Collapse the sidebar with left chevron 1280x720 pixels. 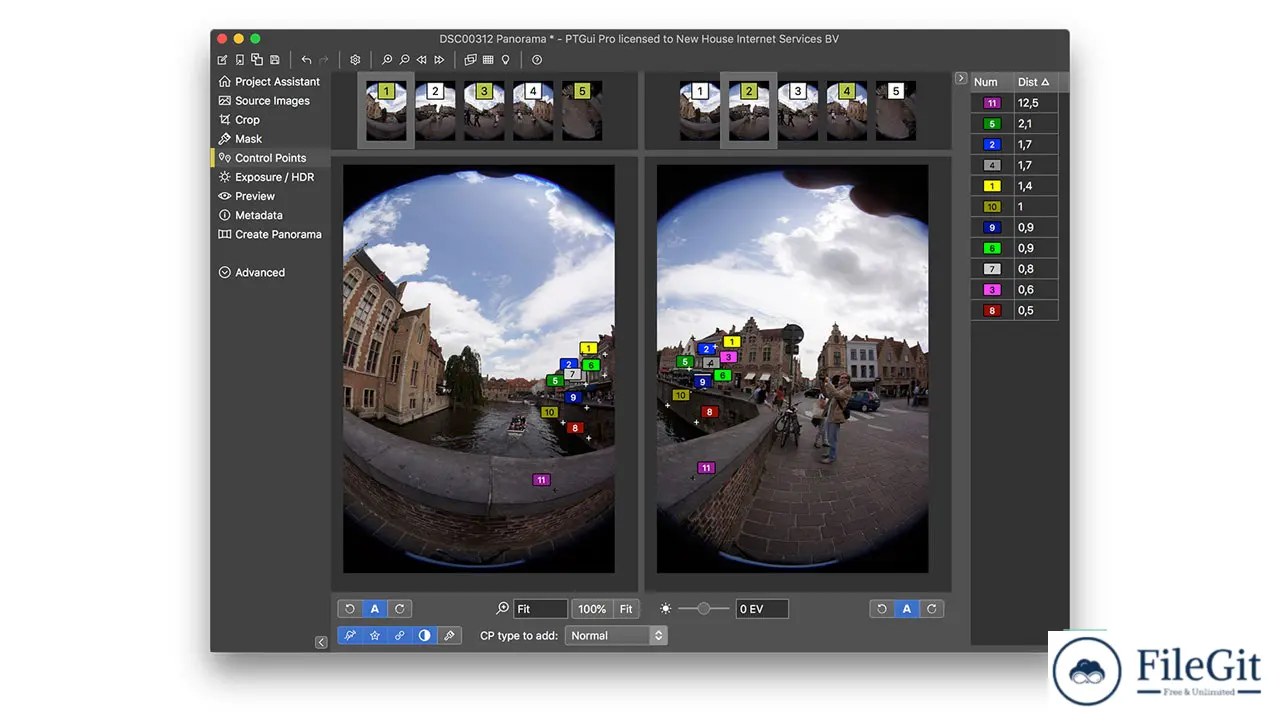(x=321, y=642)
